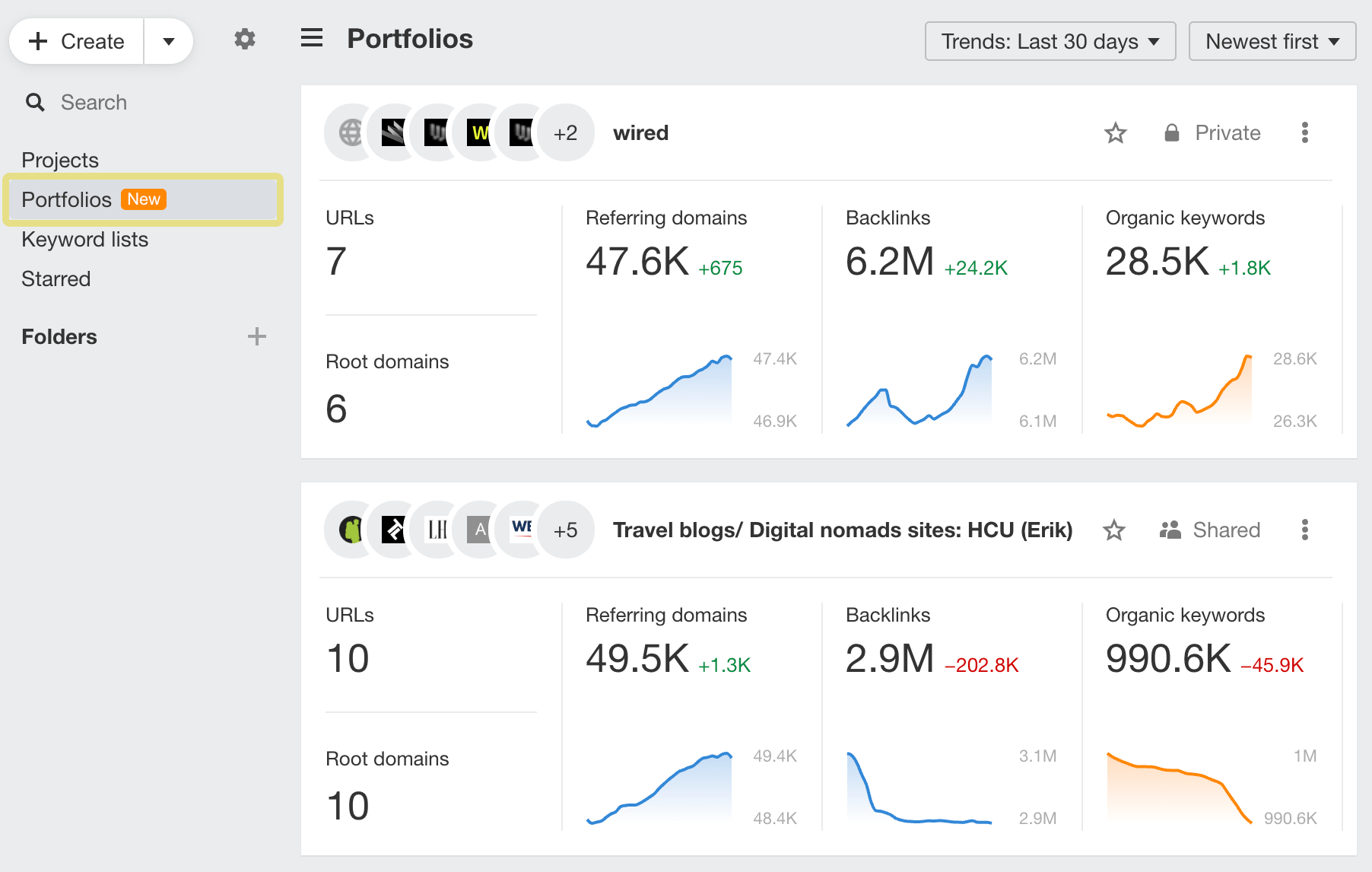
Task: Click the hamburger menu next to Portfolios
Action: [311, 39]
